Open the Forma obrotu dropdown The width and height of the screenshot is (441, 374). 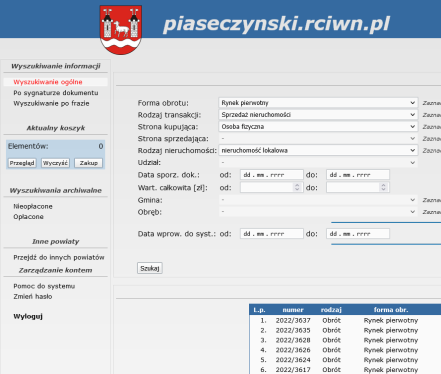pos(318,103)
